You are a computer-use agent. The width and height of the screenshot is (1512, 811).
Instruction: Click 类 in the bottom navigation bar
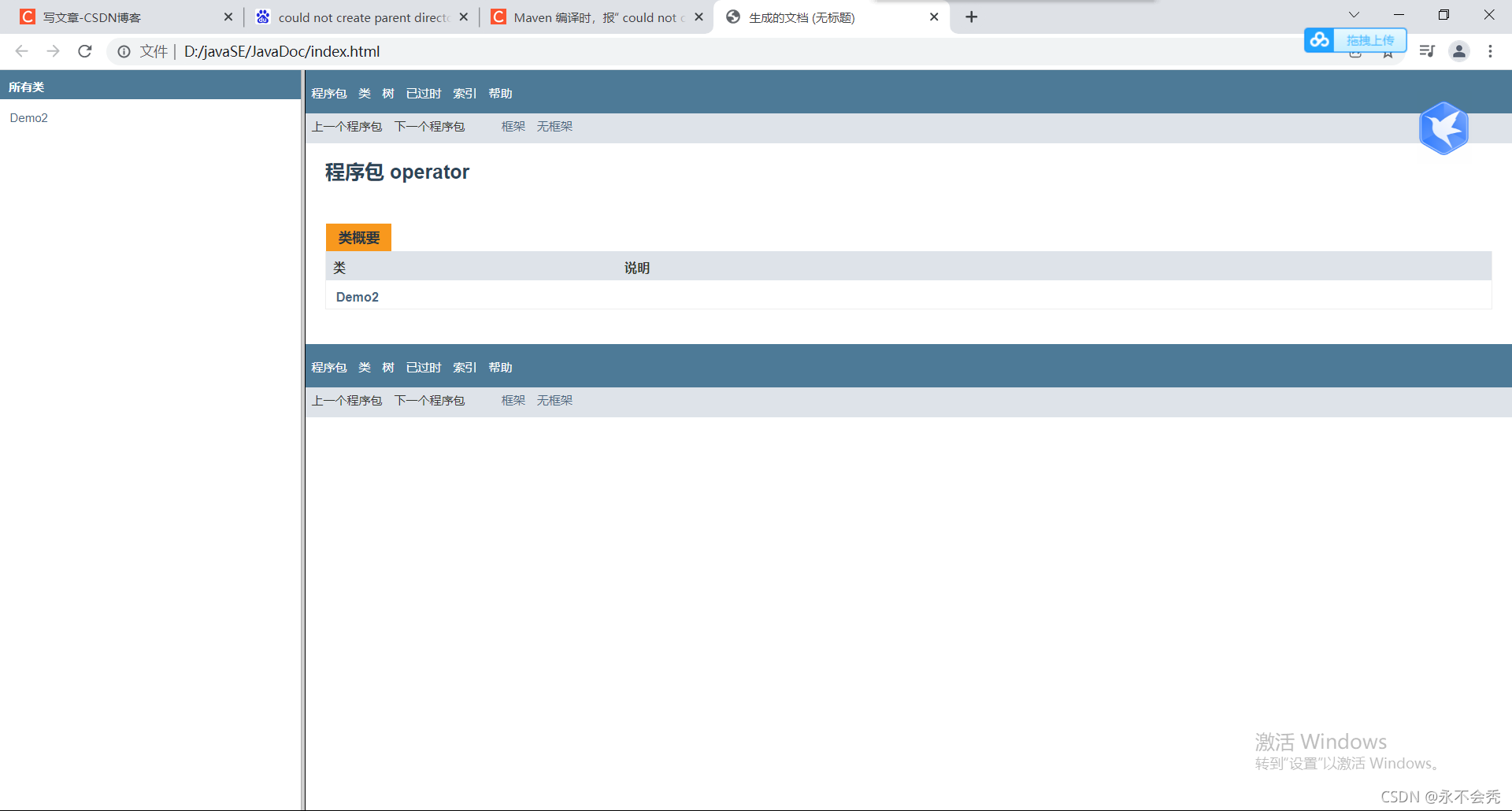point(365,368)
